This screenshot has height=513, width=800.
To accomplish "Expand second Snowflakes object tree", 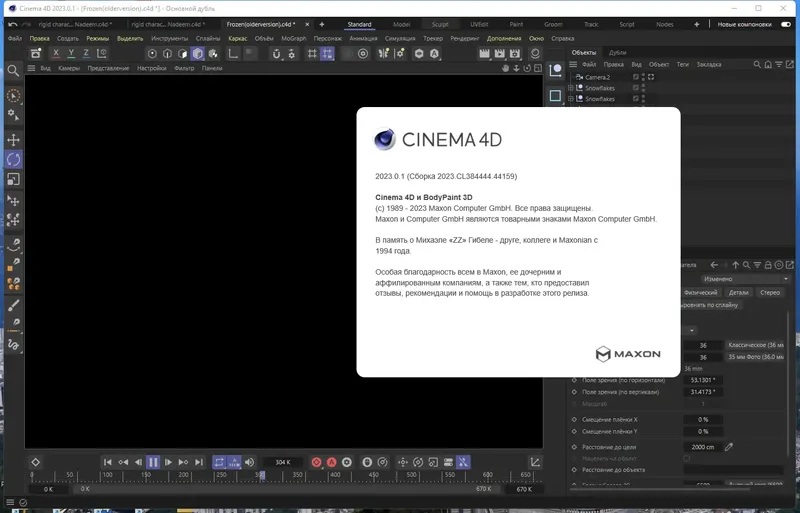I will 571,99.
